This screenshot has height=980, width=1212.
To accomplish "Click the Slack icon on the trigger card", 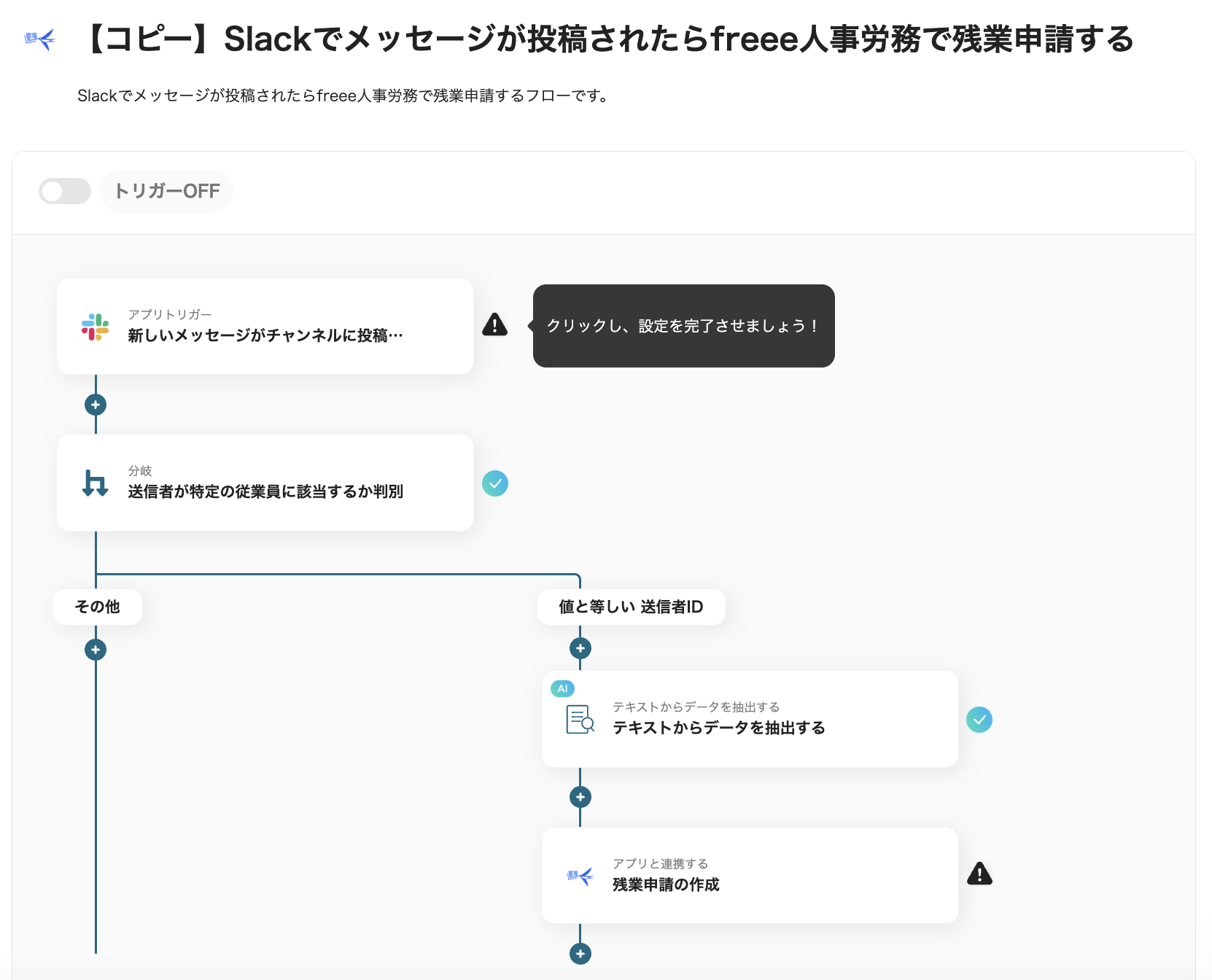I will pyautogui.click(x=94, y=327).
